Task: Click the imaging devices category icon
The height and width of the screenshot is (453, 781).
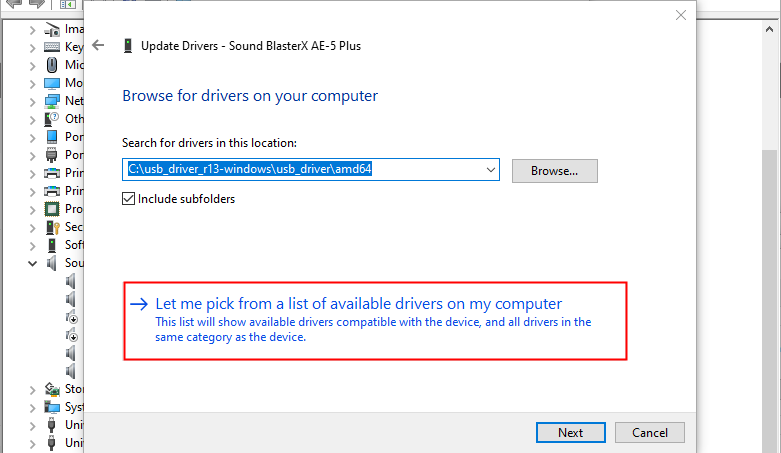Action: pos(53,29)
